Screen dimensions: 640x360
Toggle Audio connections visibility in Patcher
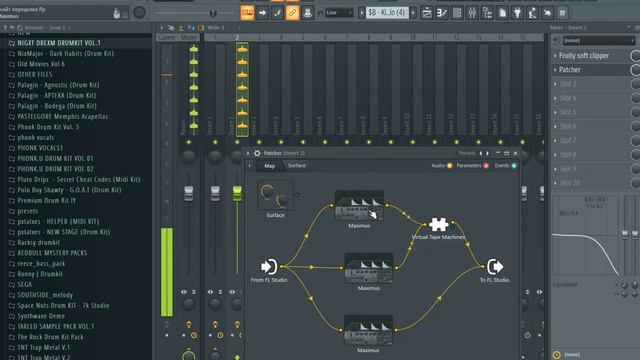450,166
